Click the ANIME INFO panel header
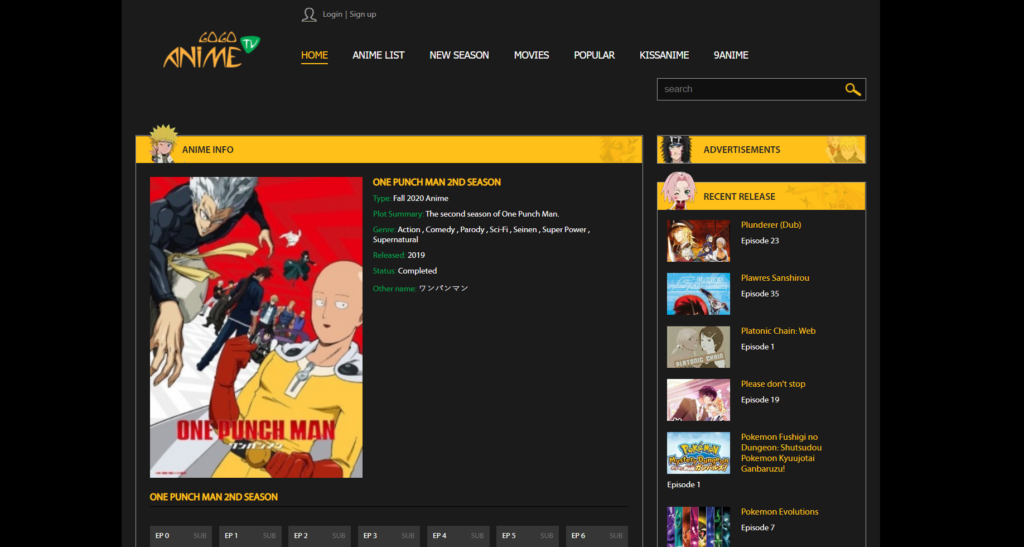1024x547 pixels. click(x=389, y=149)
